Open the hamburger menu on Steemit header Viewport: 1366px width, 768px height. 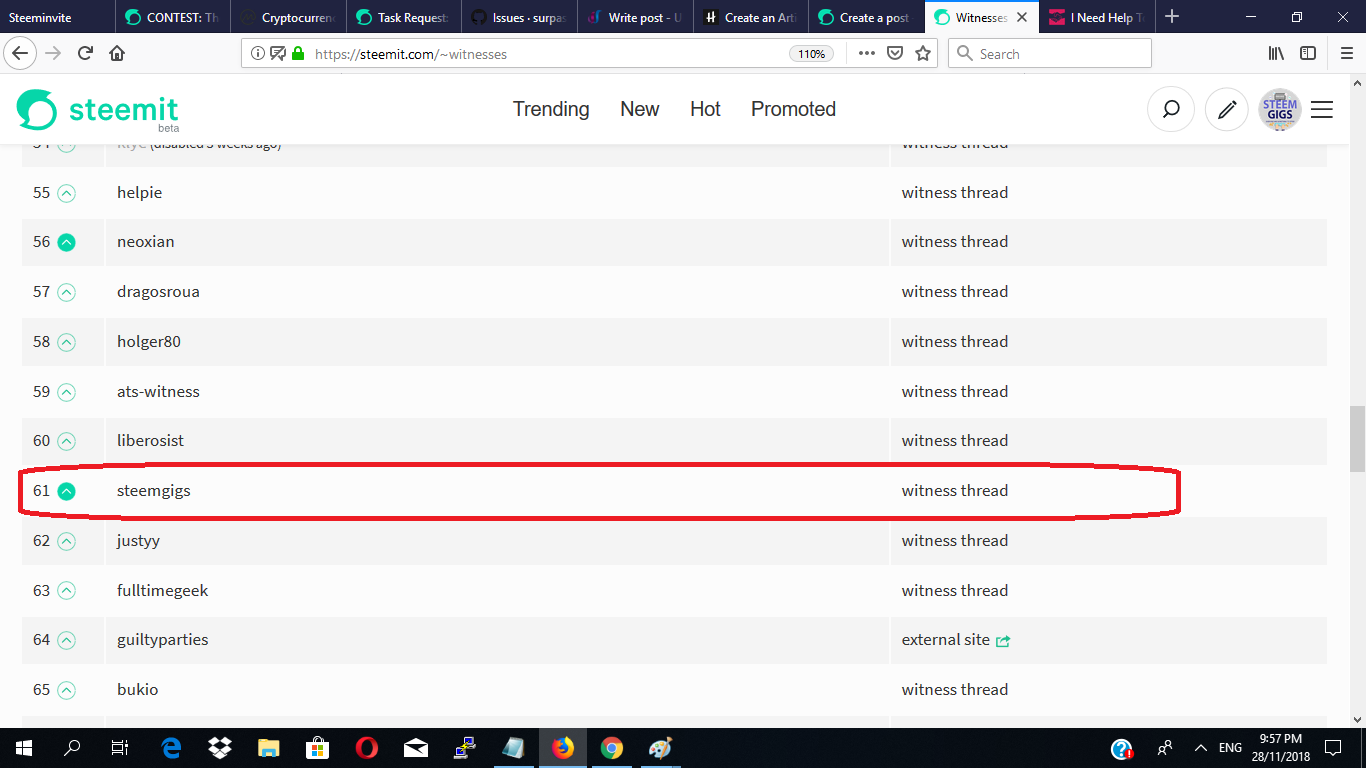[x=1322, y=110]
